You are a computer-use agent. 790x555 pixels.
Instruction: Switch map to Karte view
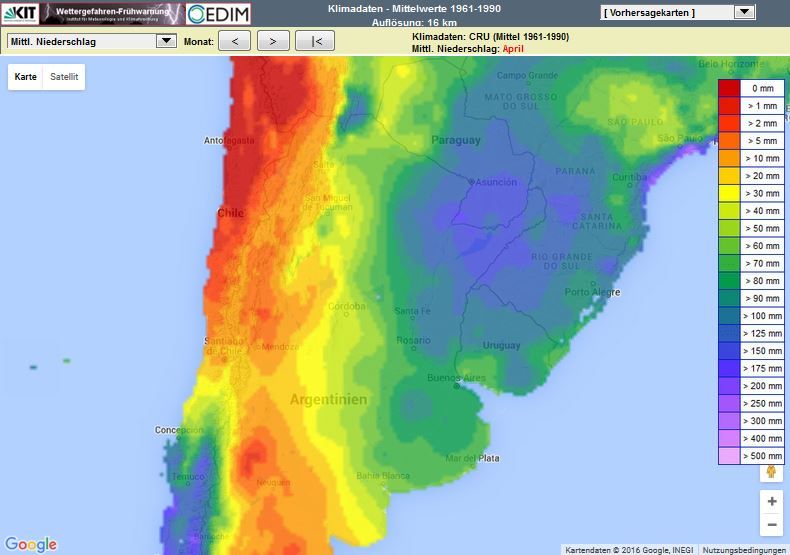point(26,77)
